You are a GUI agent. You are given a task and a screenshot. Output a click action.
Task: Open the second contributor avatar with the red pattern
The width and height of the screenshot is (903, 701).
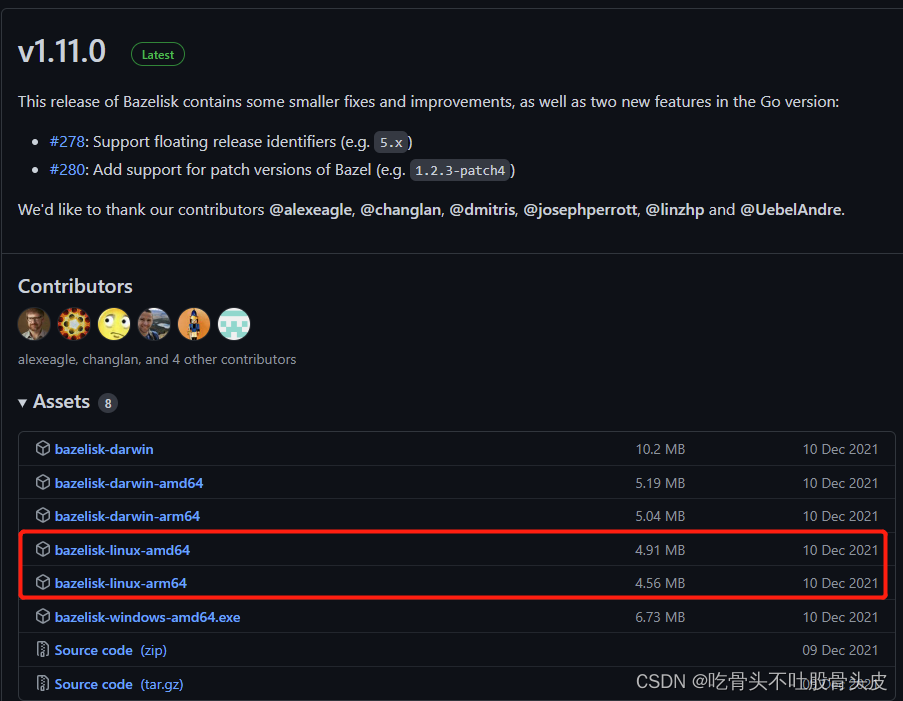coord(74,324)
